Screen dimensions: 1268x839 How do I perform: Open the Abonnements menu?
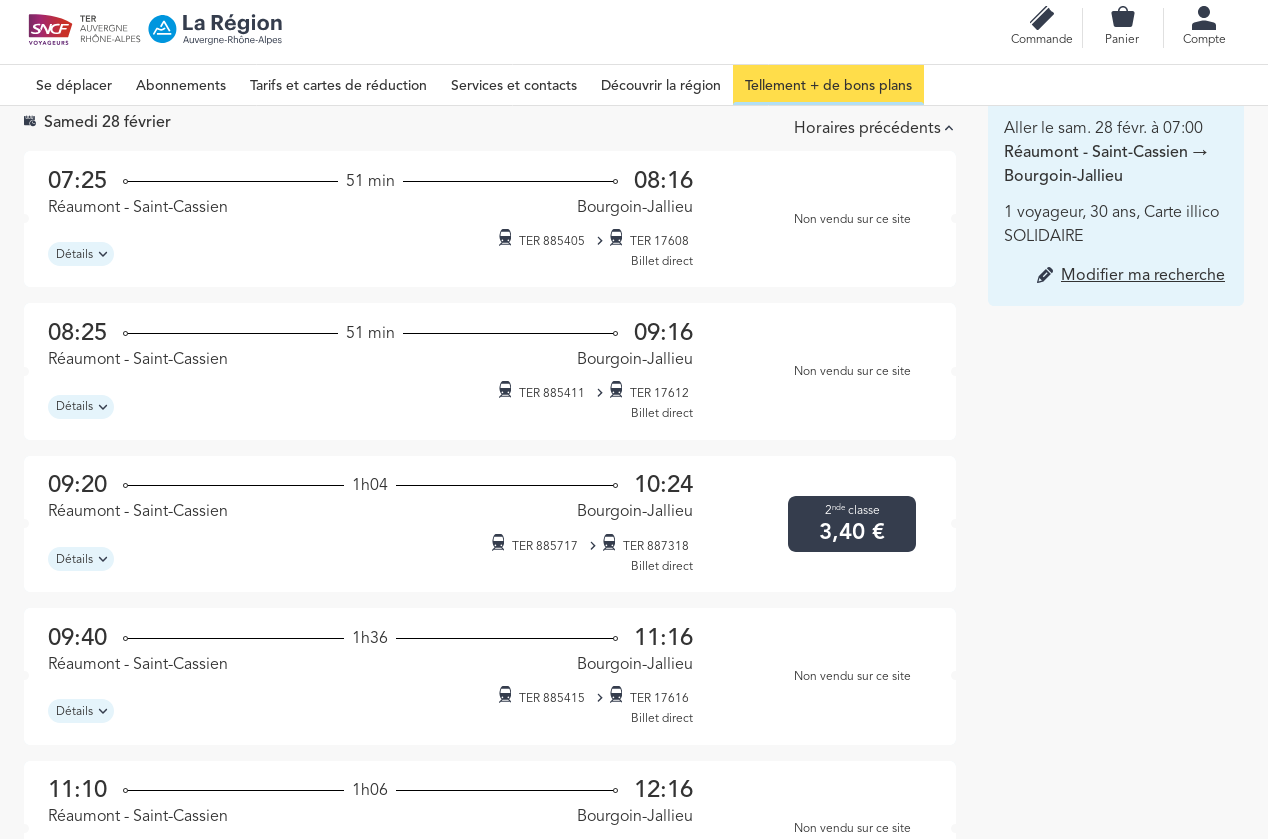181,86
